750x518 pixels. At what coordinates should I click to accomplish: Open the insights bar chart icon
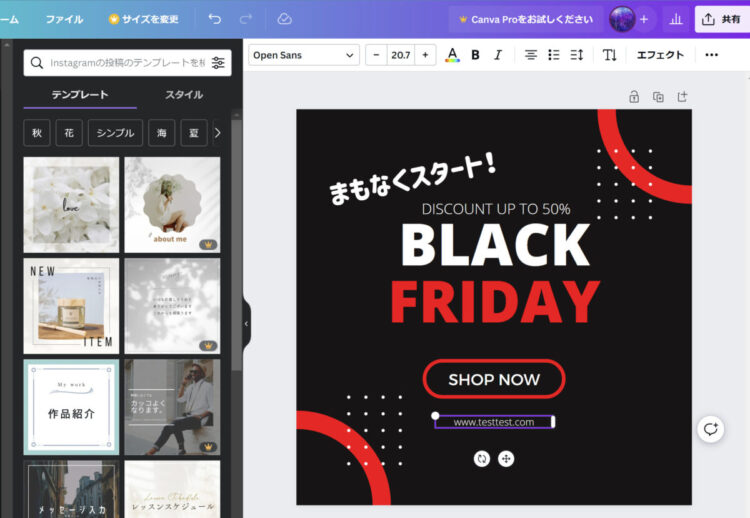click(675, 19)
